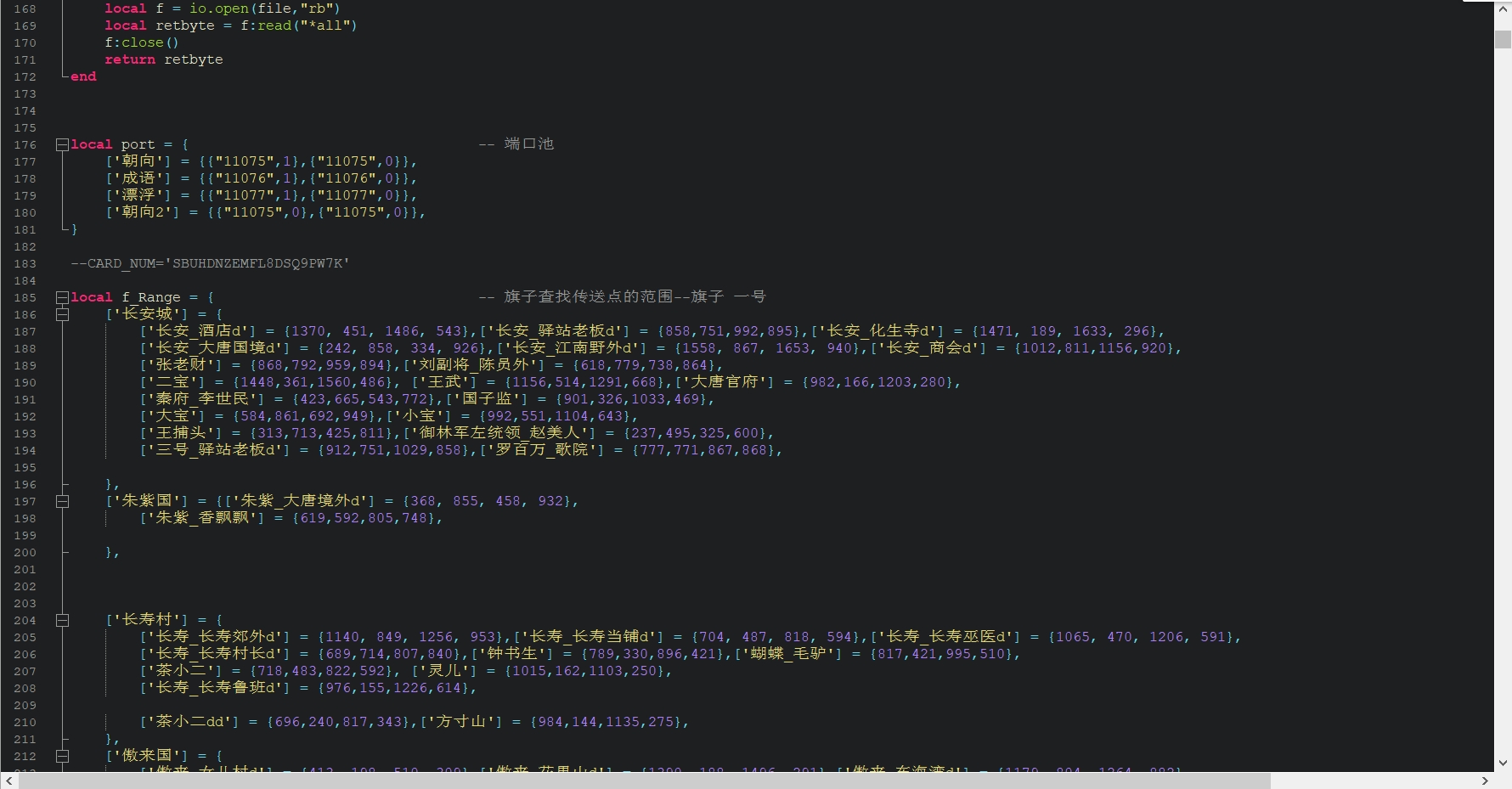
Task: Click the vertical scrollbar up arrow
Action: point(1503,9)
